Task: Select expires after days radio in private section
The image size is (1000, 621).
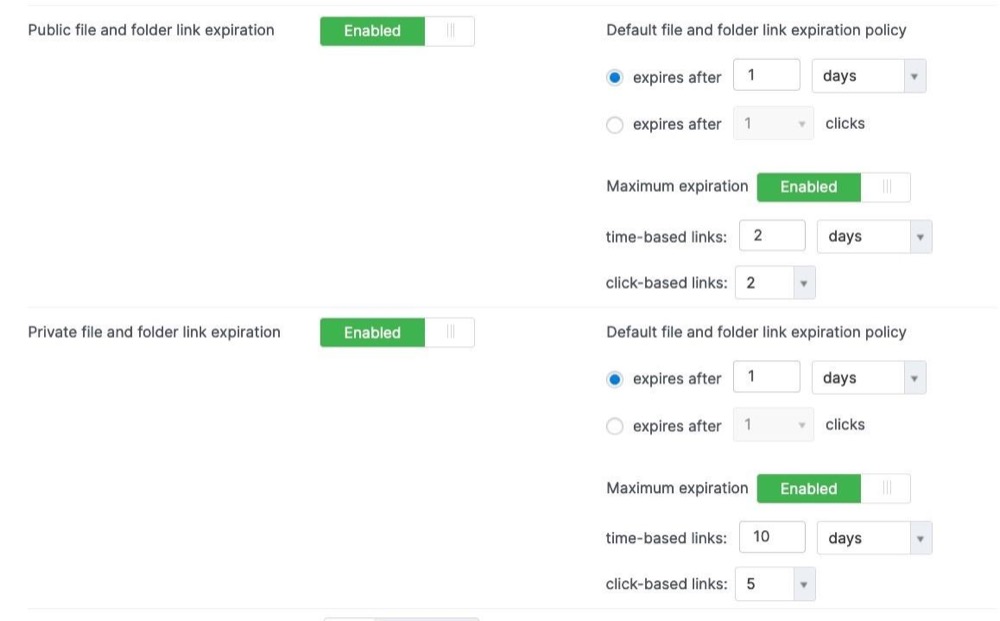Action: tap(615, 379)
